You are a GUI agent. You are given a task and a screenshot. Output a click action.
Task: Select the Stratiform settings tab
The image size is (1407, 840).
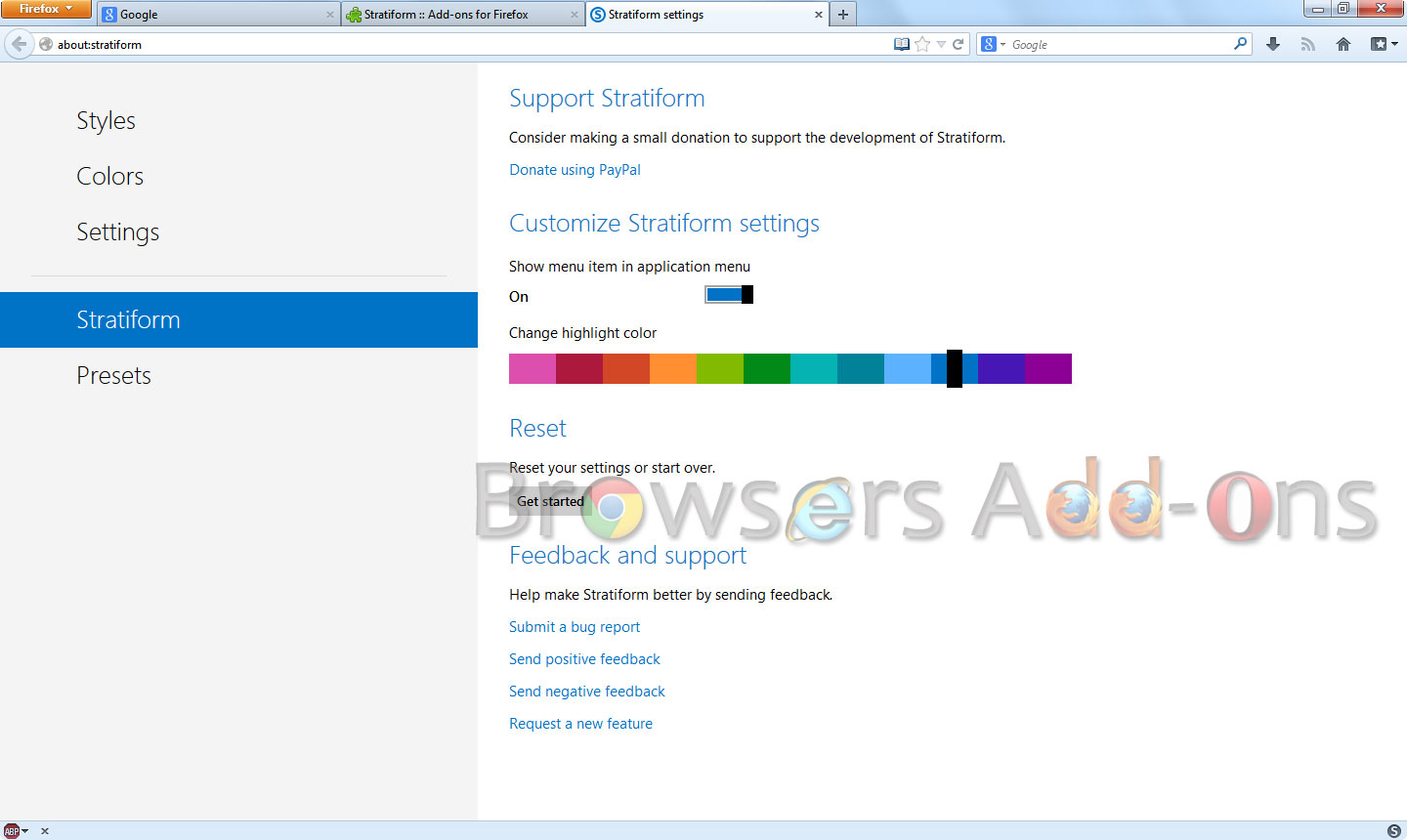click(x=706, y=15)
